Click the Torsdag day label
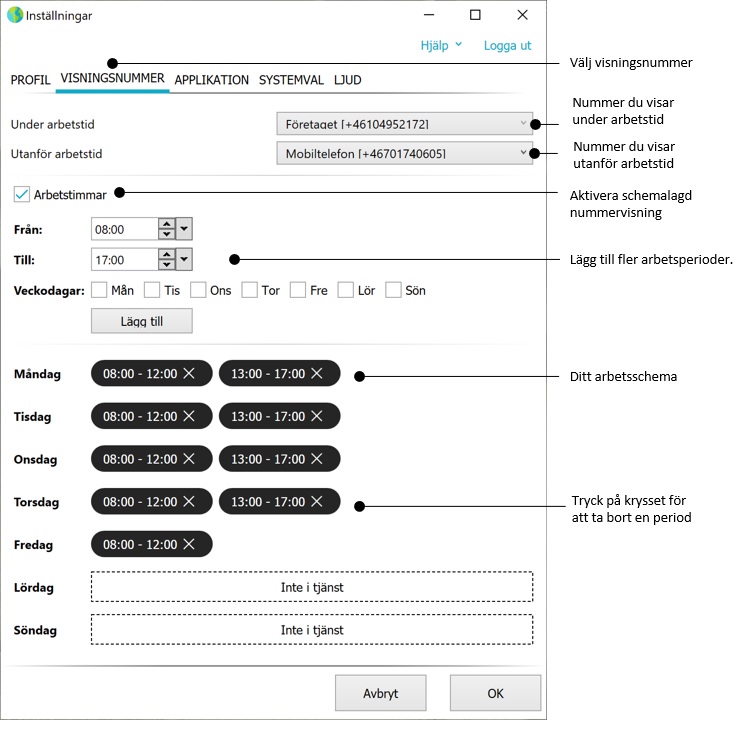 pyautogui.click(x=37, y=502)
